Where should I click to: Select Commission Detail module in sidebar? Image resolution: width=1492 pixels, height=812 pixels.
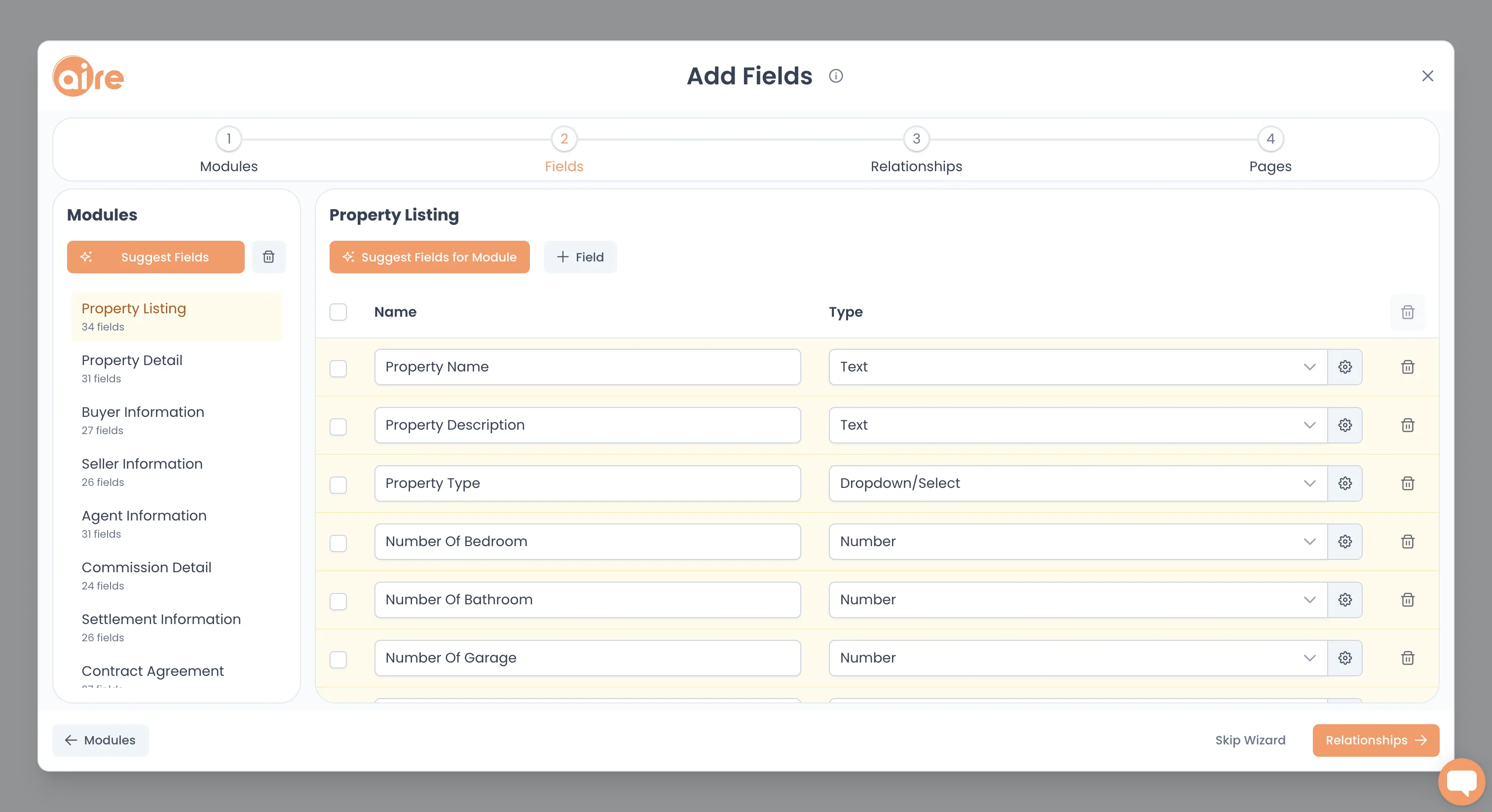(x=176, y=576)
